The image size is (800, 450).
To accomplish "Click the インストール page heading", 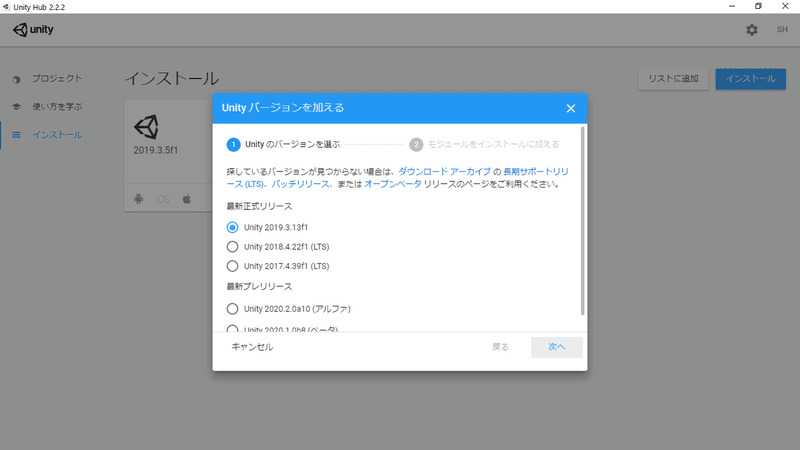I will [x=172, y=79].
